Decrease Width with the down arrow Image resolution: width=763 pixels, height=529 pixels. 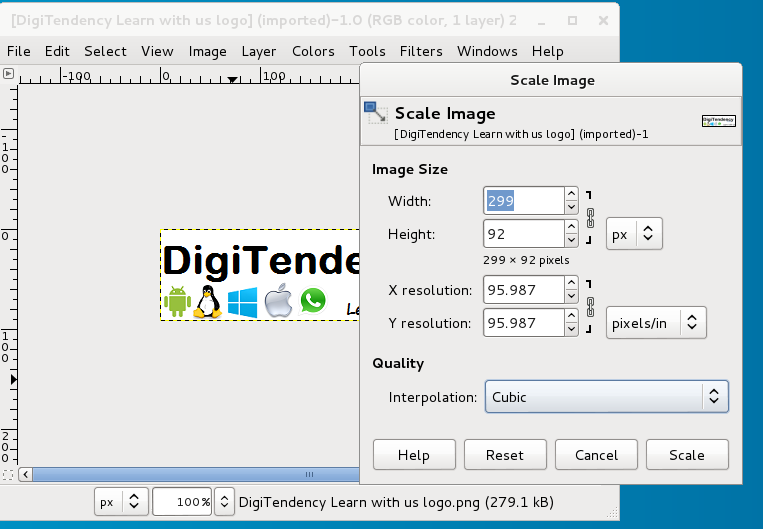coord(571,207)
